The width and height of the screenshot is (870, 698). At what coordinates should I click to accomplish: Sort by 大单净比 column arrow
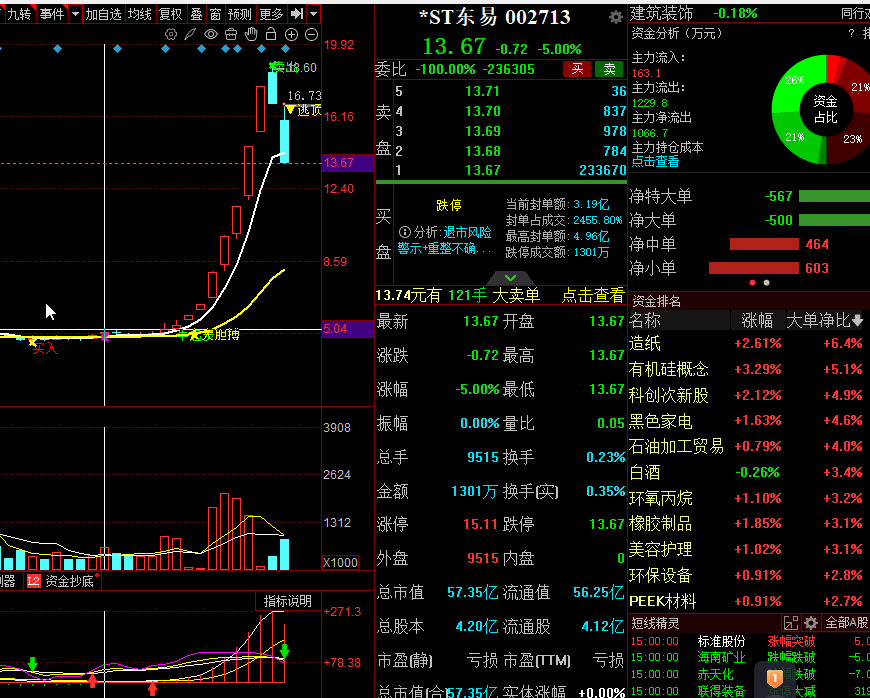coord(857,320)
